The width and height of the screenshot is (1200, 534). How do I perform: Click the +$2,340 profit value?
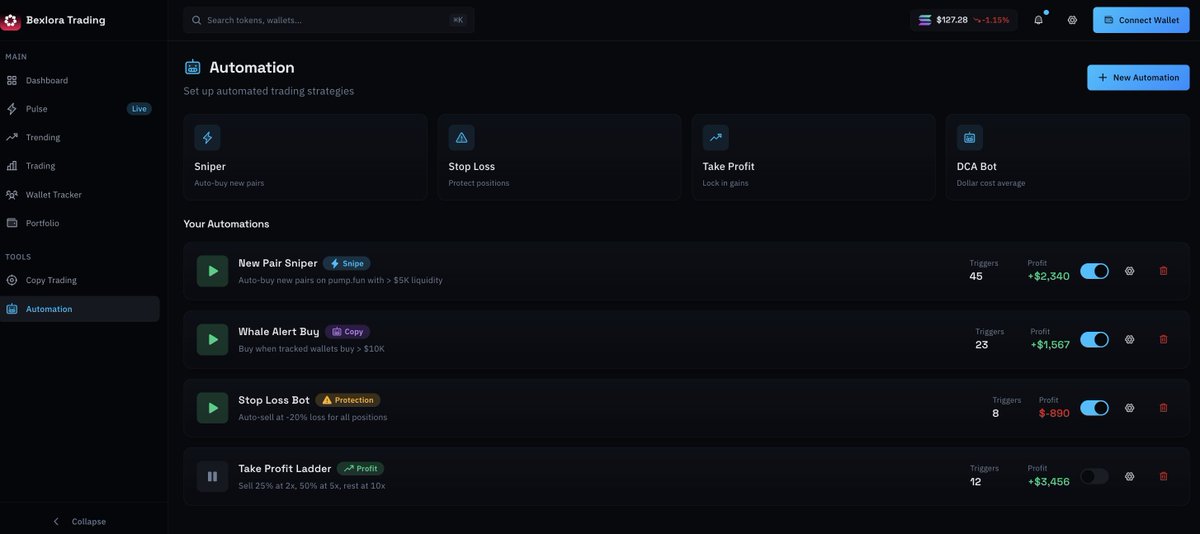(1048, 276)
